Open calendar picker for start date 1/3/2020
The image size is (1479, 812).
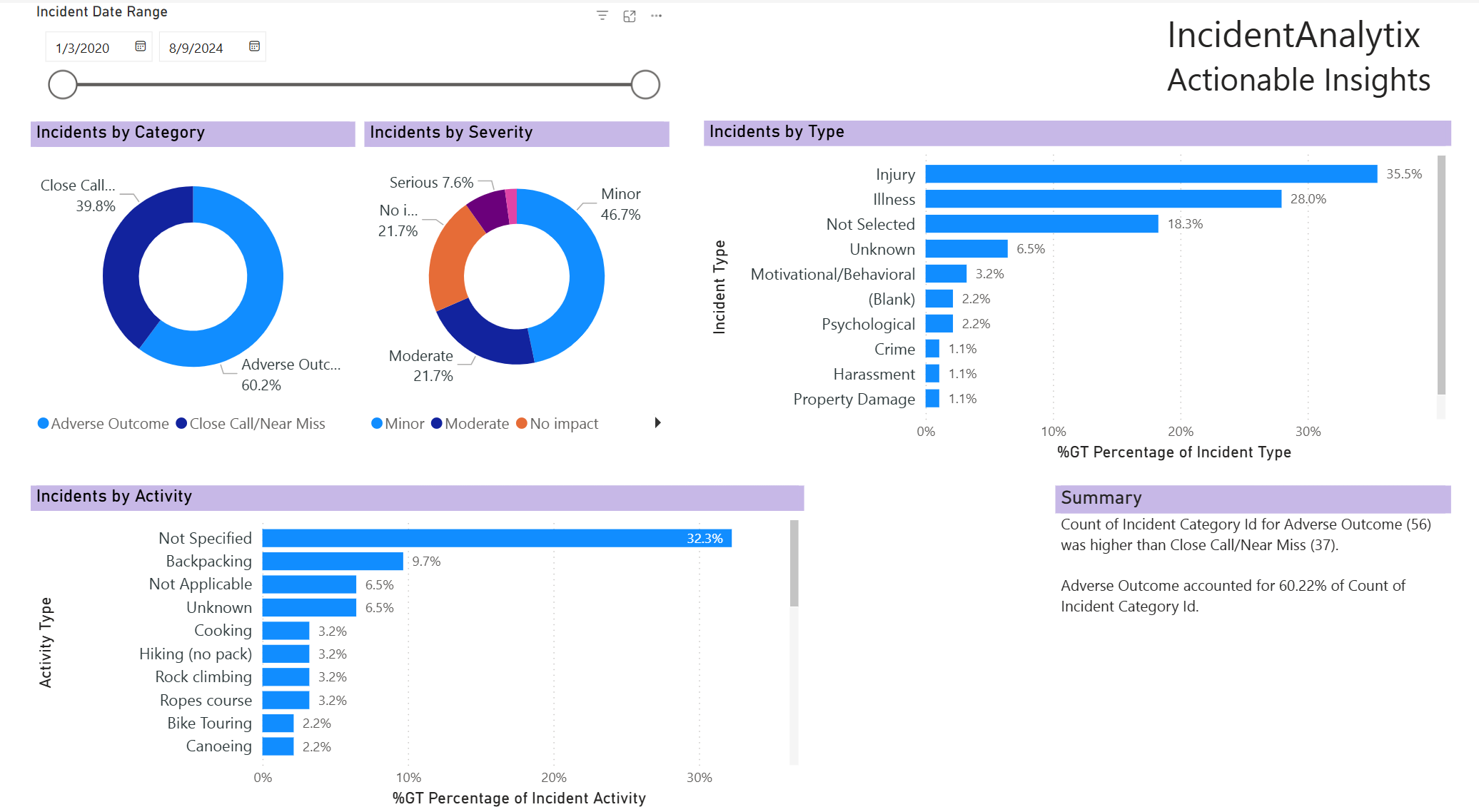coord(141,46)
